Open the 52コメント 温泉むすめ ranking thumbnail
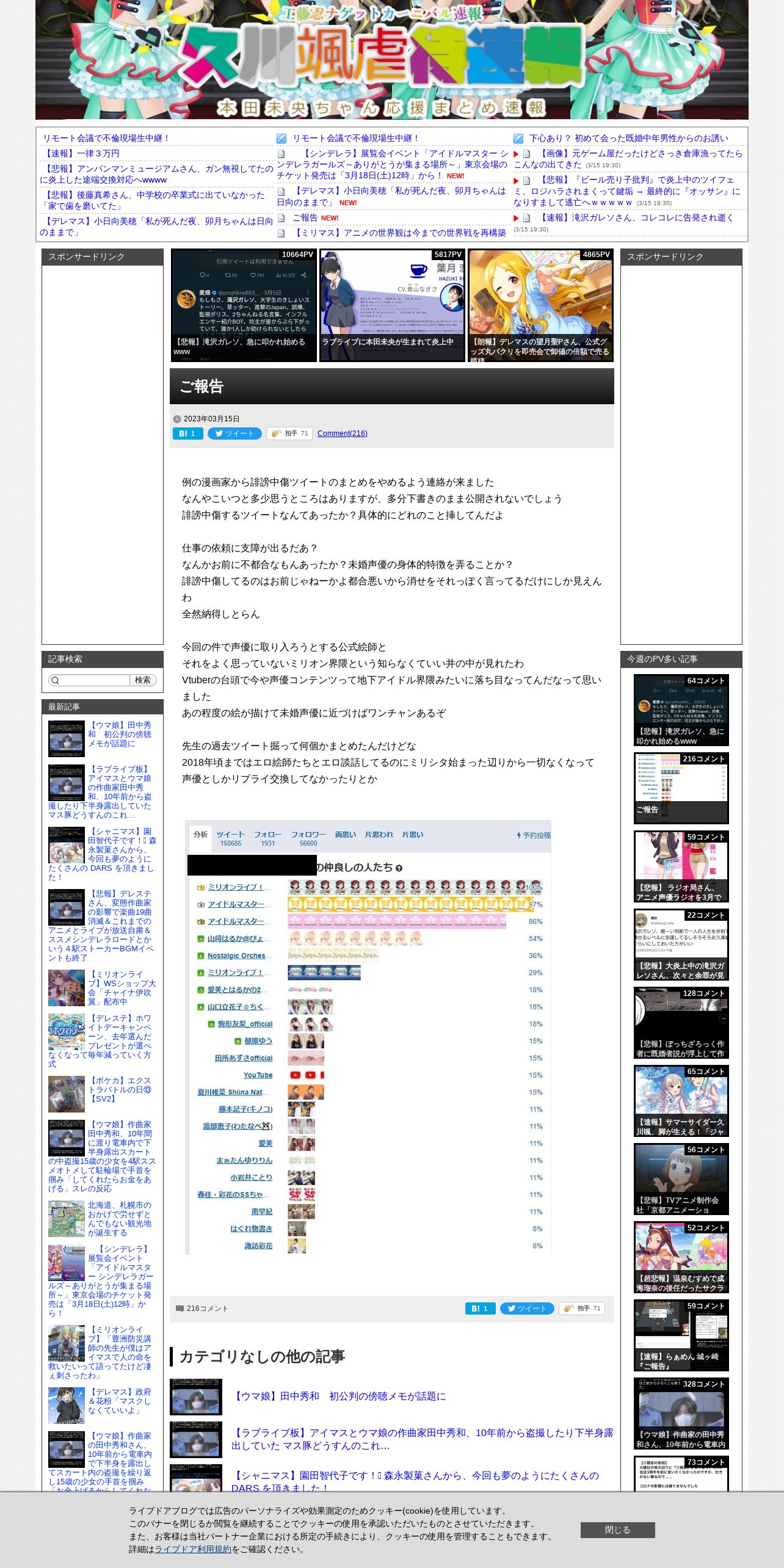The height and width of the screenshot is (1568, 784). pos(681,1257)
